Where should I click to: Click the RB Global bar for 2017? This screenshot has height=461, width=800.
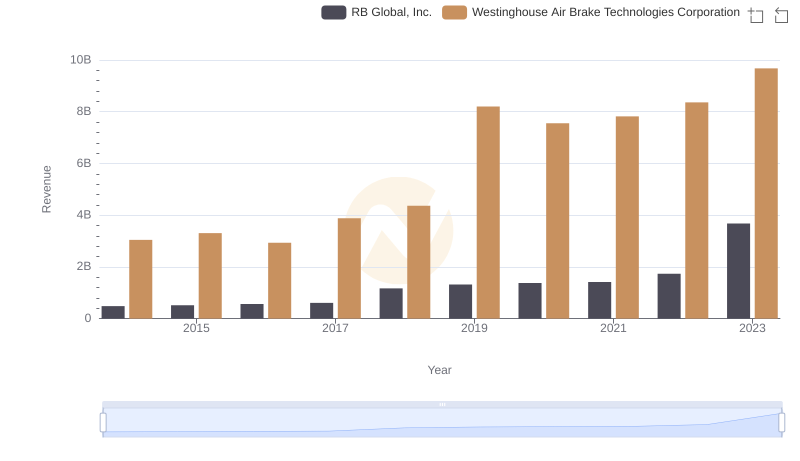coord(321,311)
